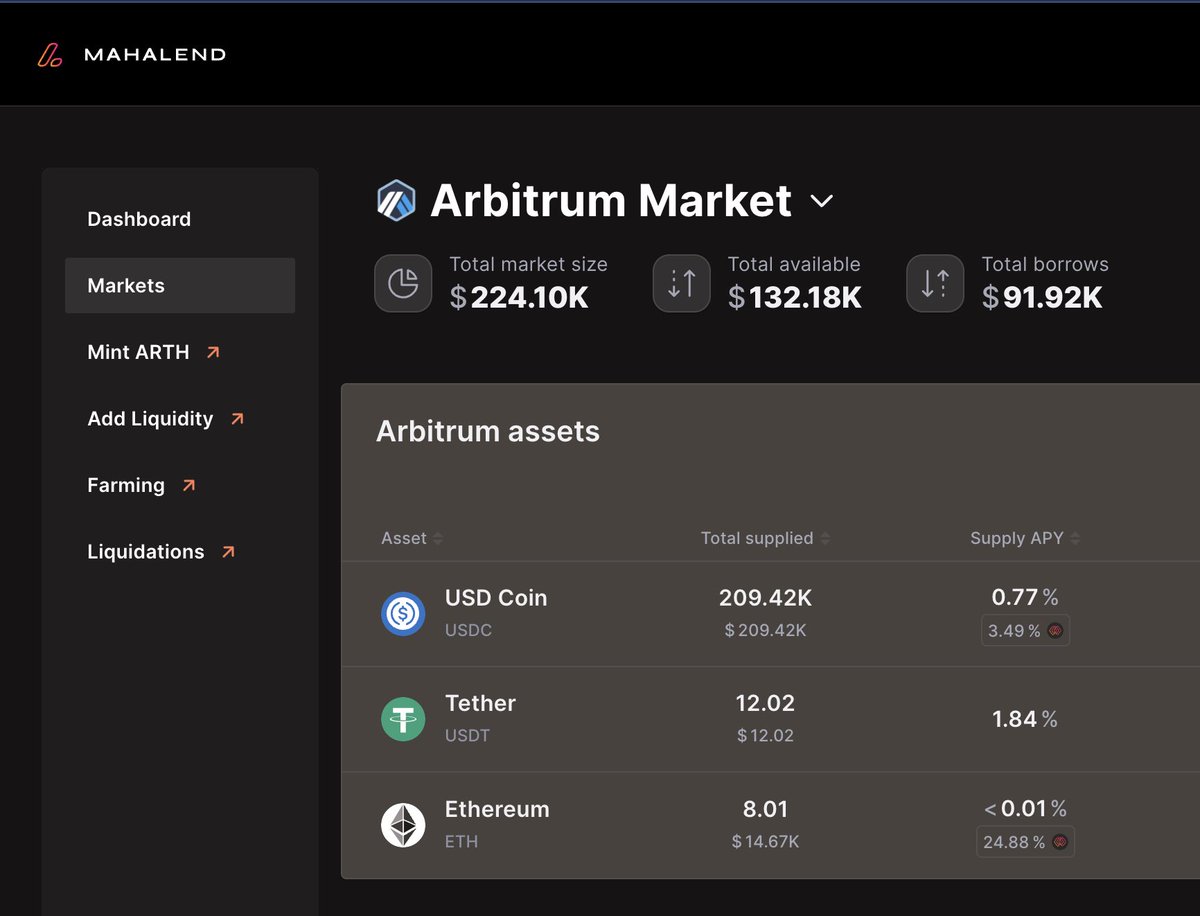Open the Tether asset row

click(770, 719)
